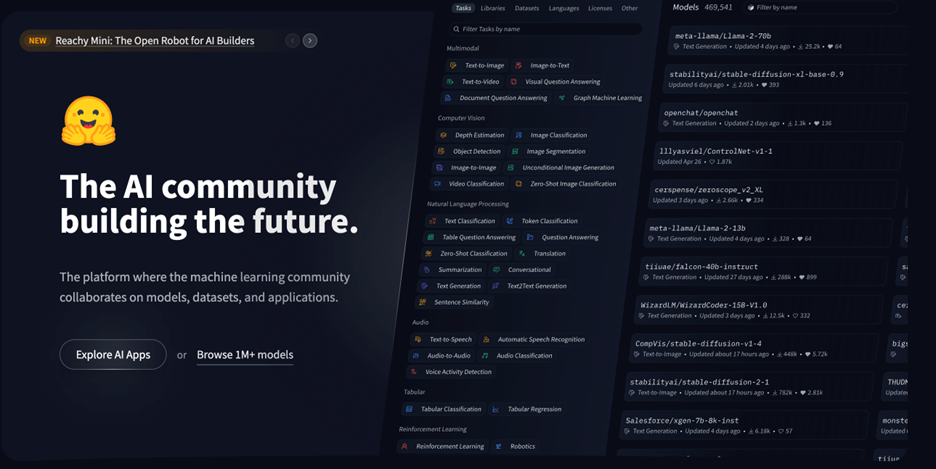
Task: Open the openchat/openchat model card
Action: 782,118
